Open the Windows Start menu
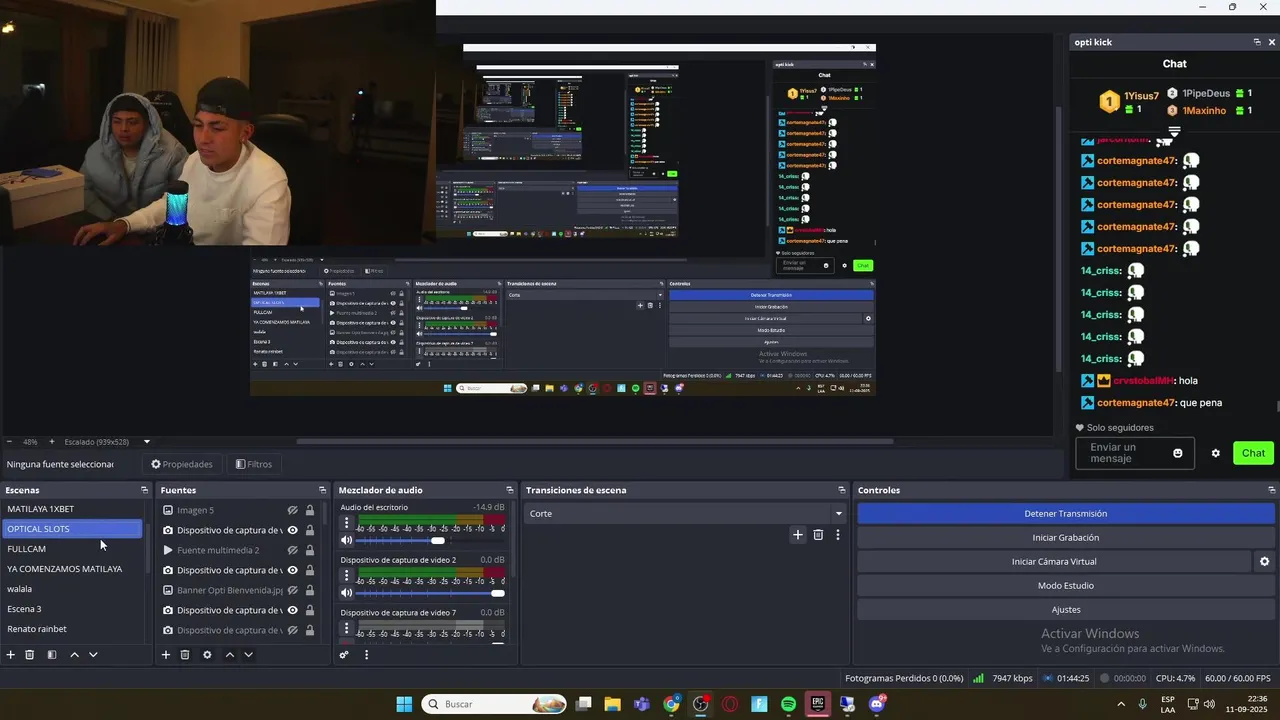 coord(404,704)
